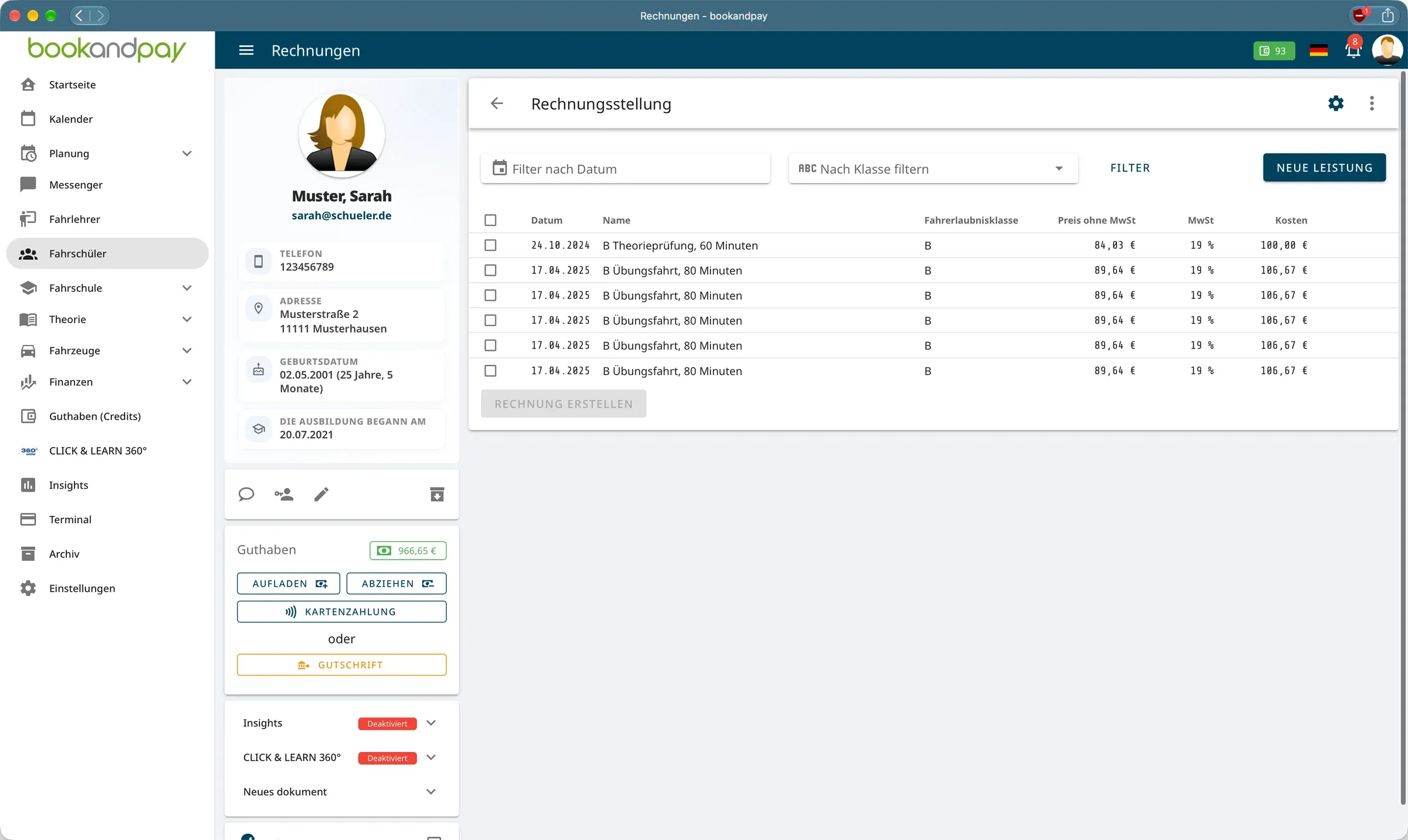Open the hamburger menu icon
The image size is (1408, 840).
coord(246,50)
